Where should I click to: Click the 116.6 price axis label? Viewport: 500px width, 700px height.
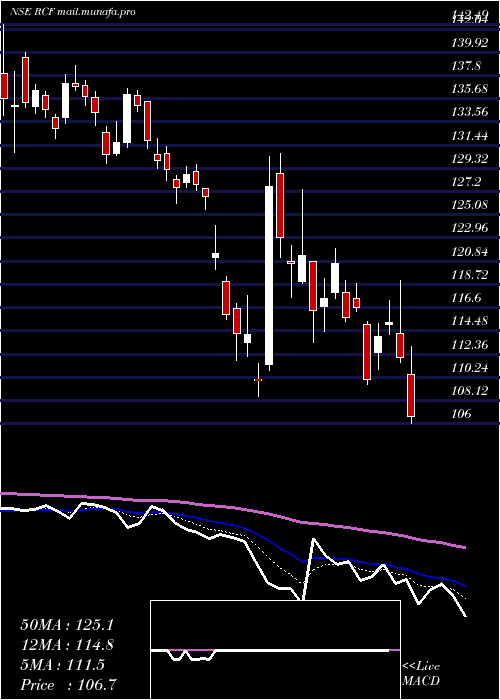466,298
